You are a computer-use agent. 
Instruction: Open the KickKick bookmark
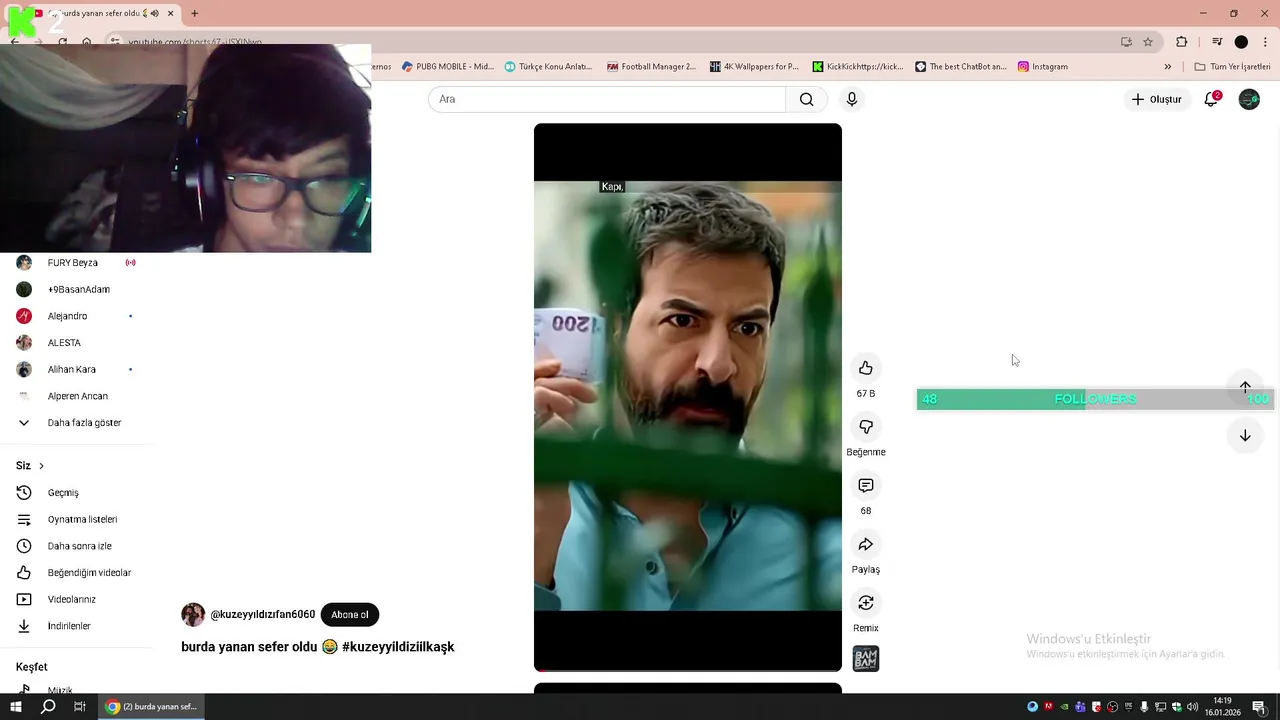pos(858,67)
